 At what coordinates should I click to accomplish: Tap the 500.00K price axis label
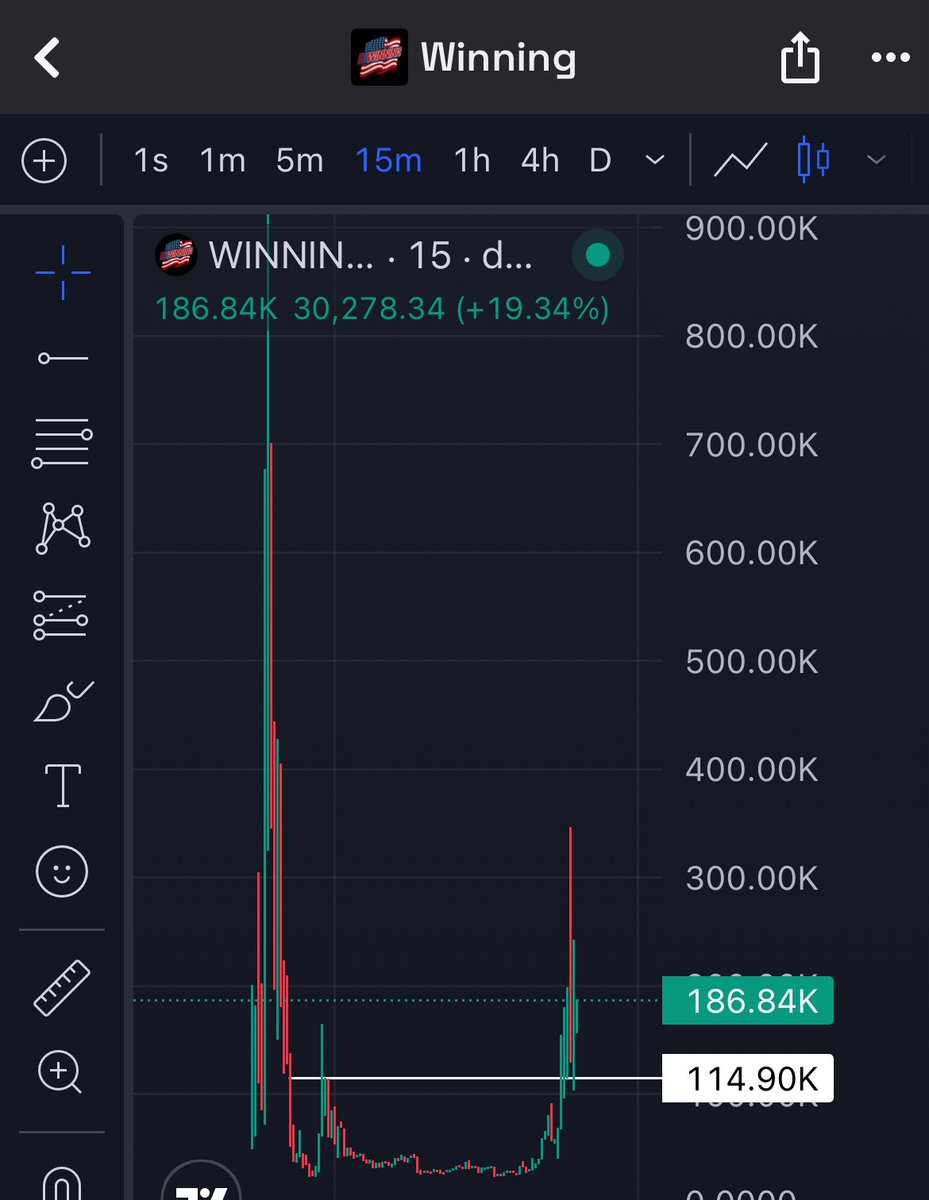752,661
